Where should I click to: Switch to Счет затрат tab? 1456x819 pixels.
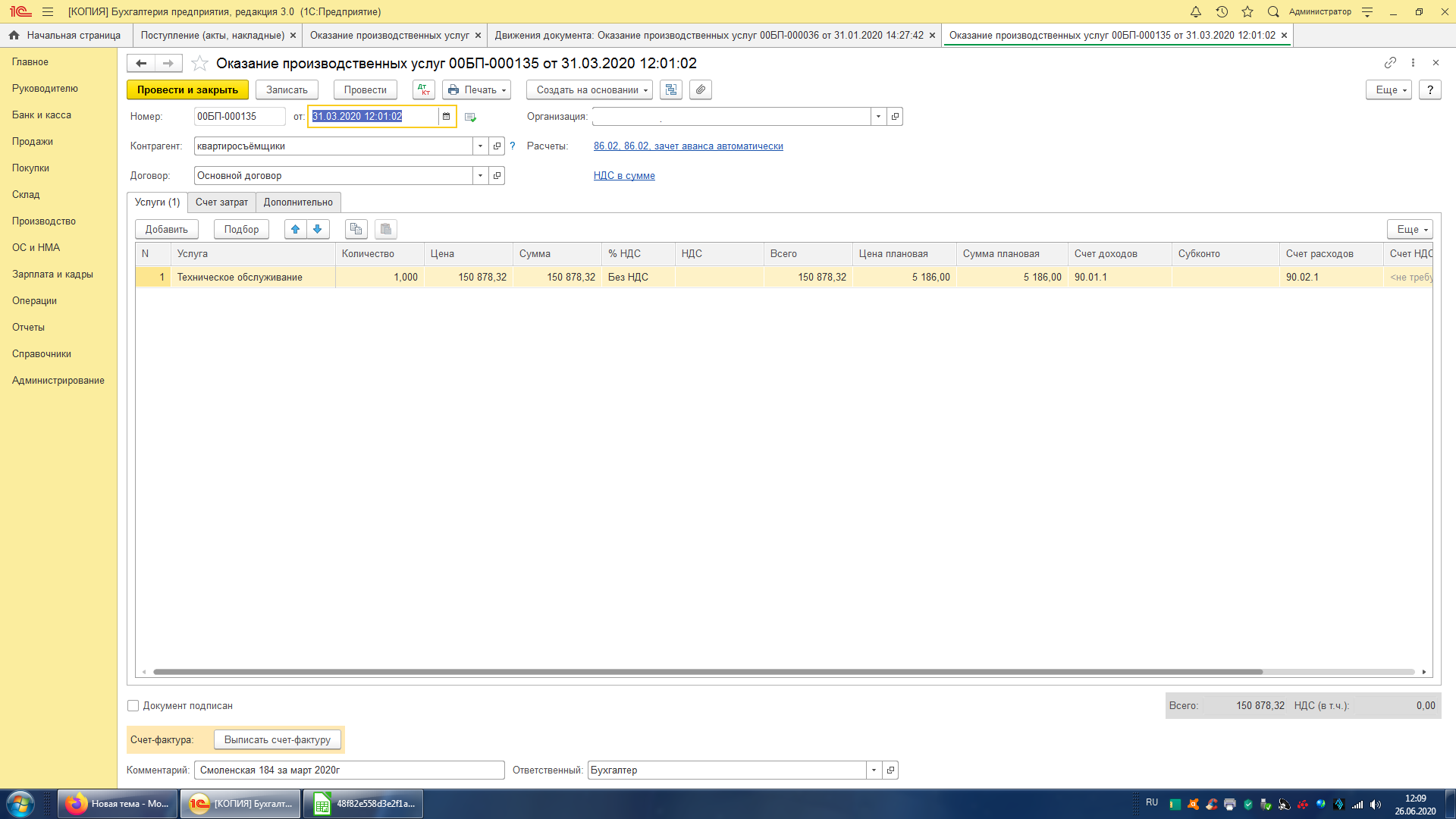221,202
